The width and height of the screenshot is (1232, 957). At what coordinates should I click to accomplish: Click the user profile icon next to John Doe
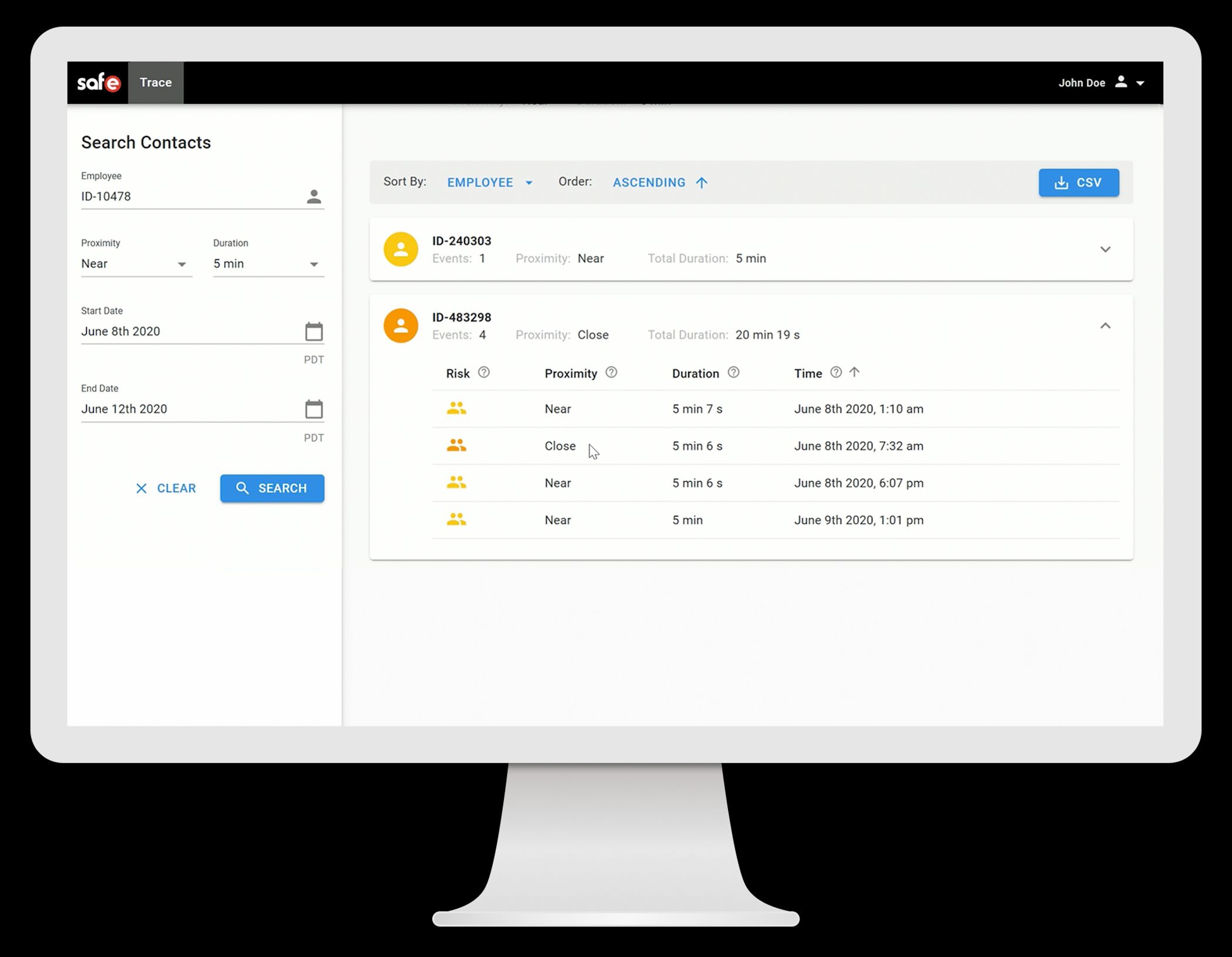pos(1122,83)
